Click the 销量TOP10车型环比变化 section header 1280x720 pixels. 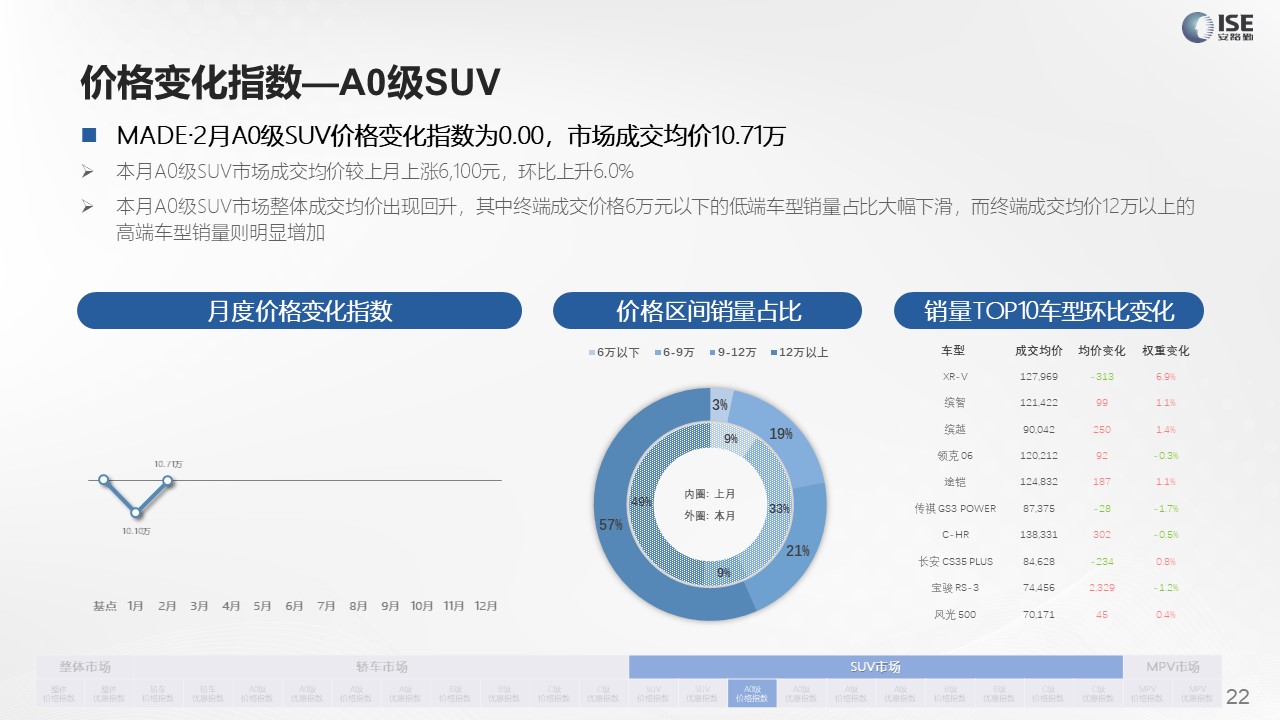(x=1048, y=310)
